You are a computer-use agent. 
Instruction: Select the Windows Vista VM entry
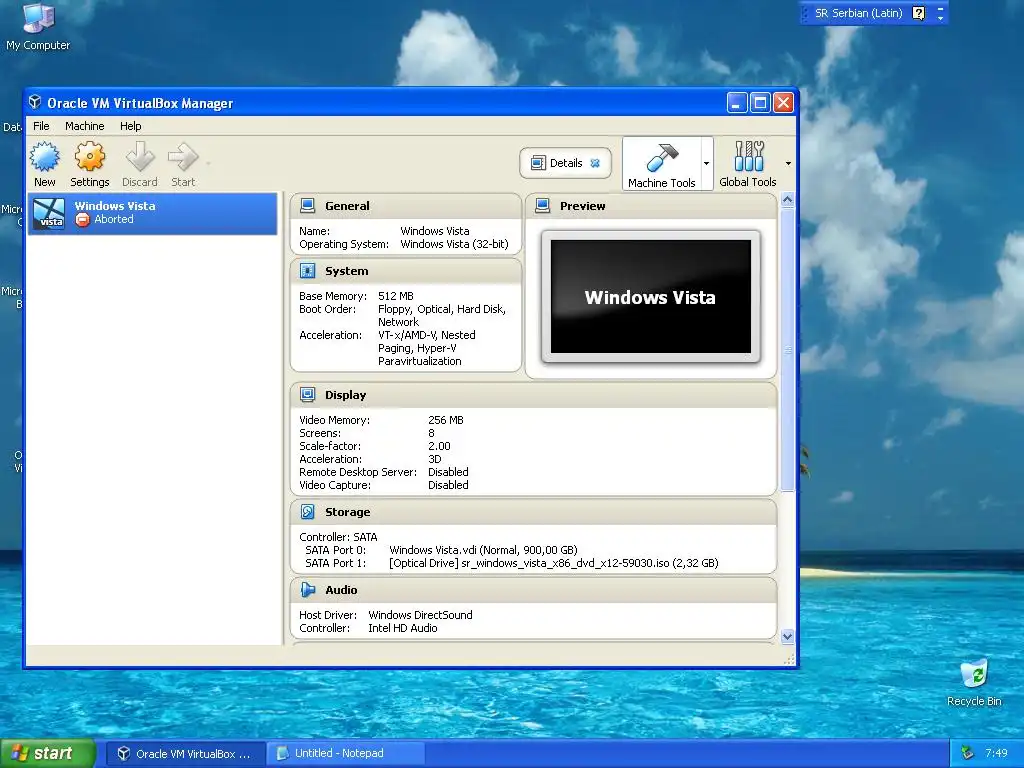152,213
